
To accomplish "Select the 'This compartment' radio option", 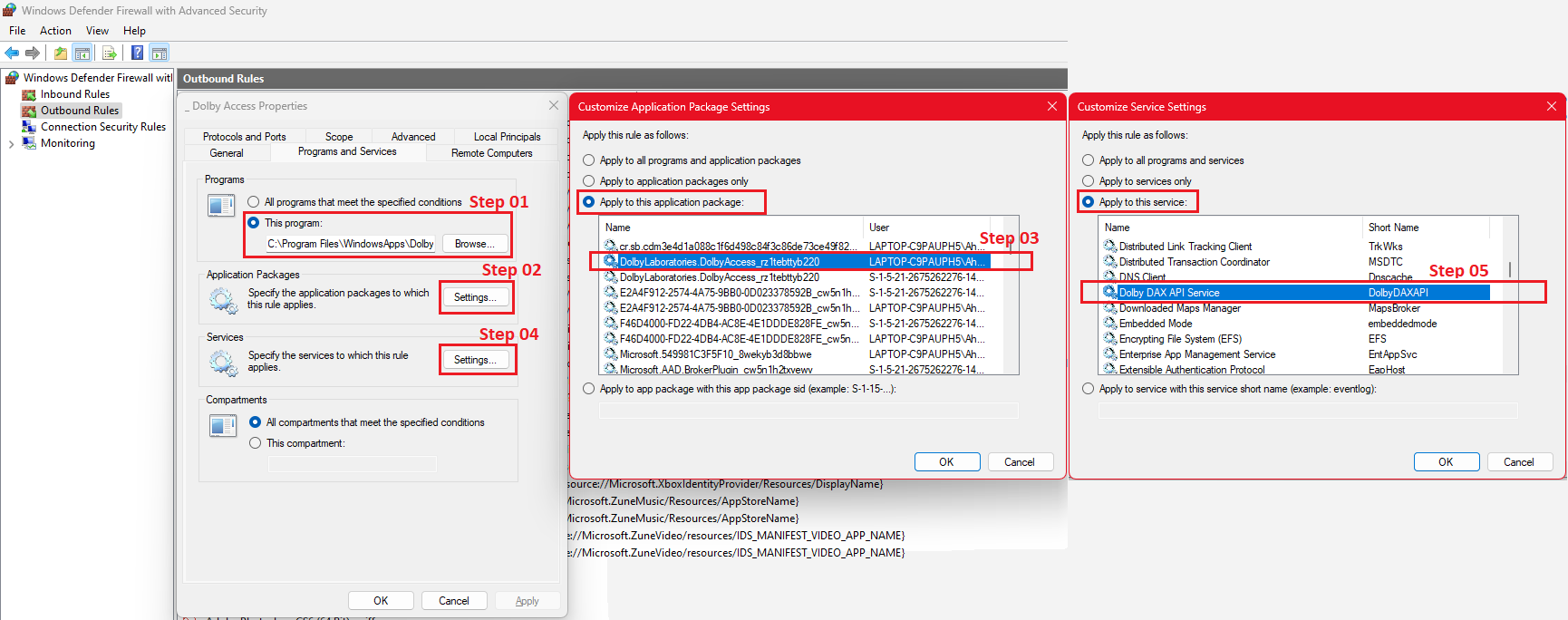I will pos(256,443).
